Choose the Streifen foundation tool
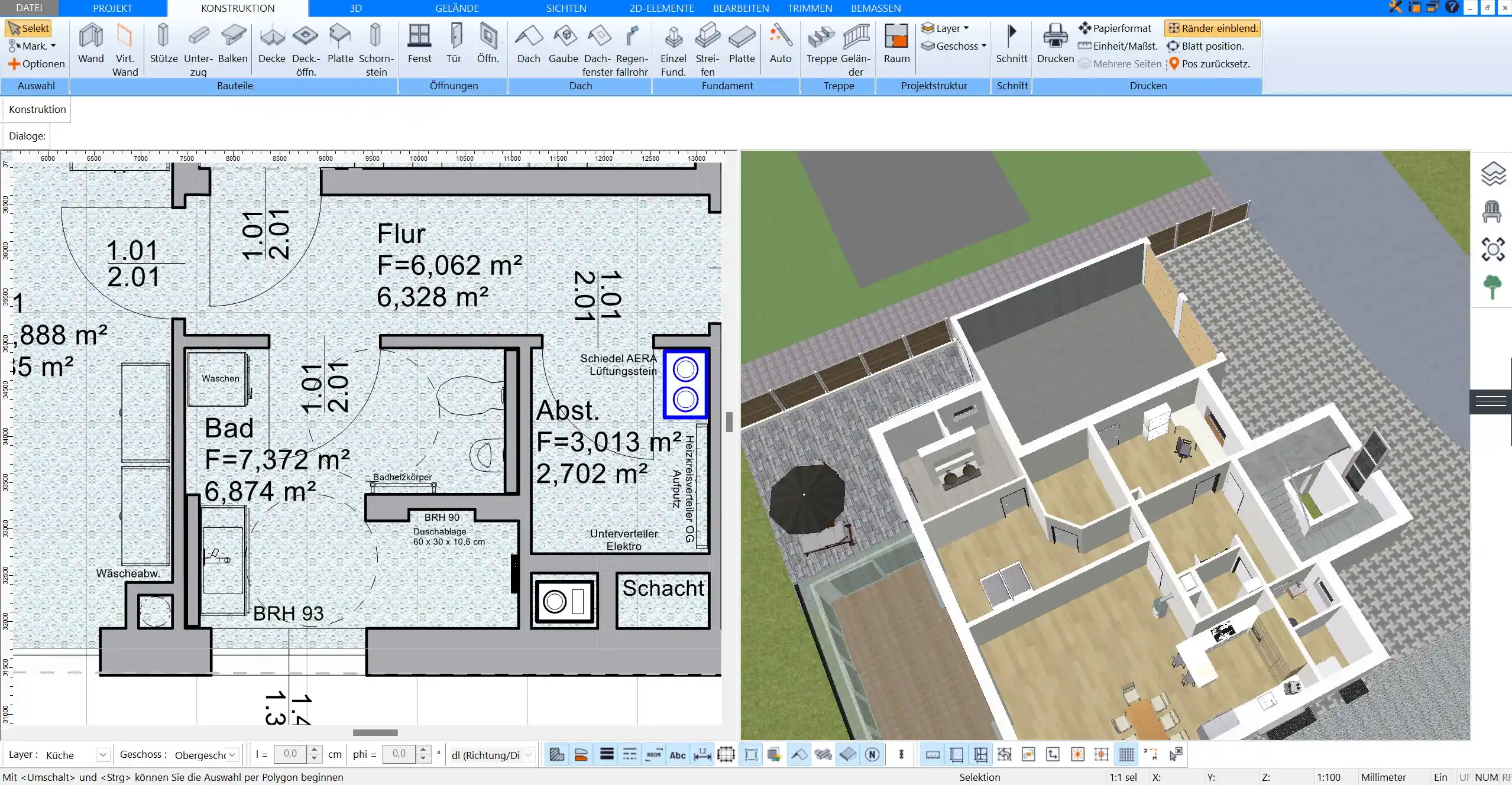This screenshot has width=1512, height=785. click(x=707, y=50)
